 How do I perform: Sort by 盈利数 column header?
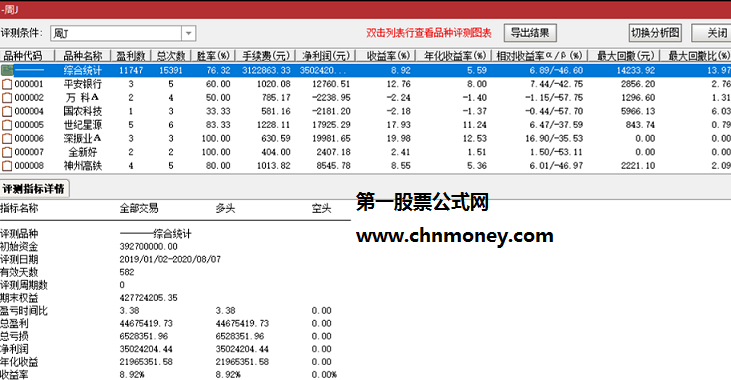[x=131, y=56]
